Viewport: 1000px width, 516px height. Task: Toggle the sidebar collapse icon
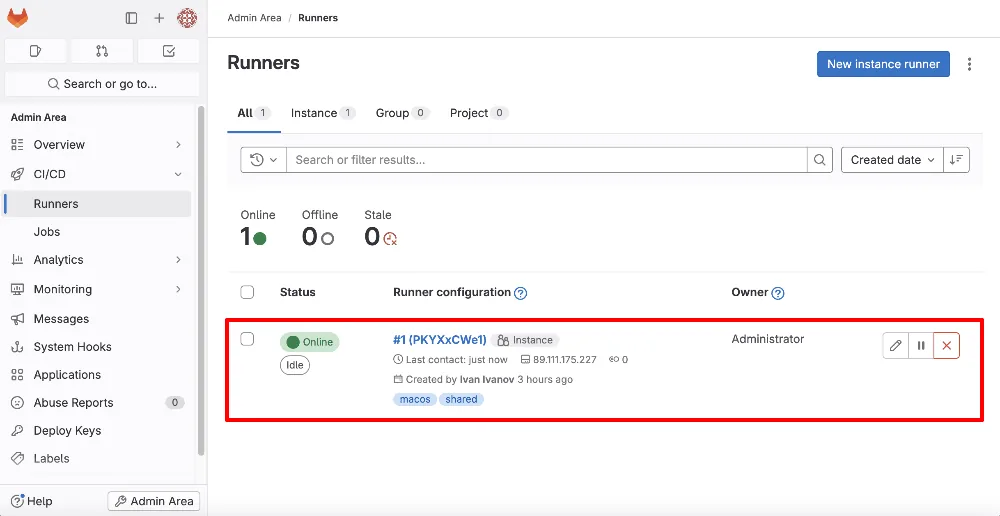(131, 18)
